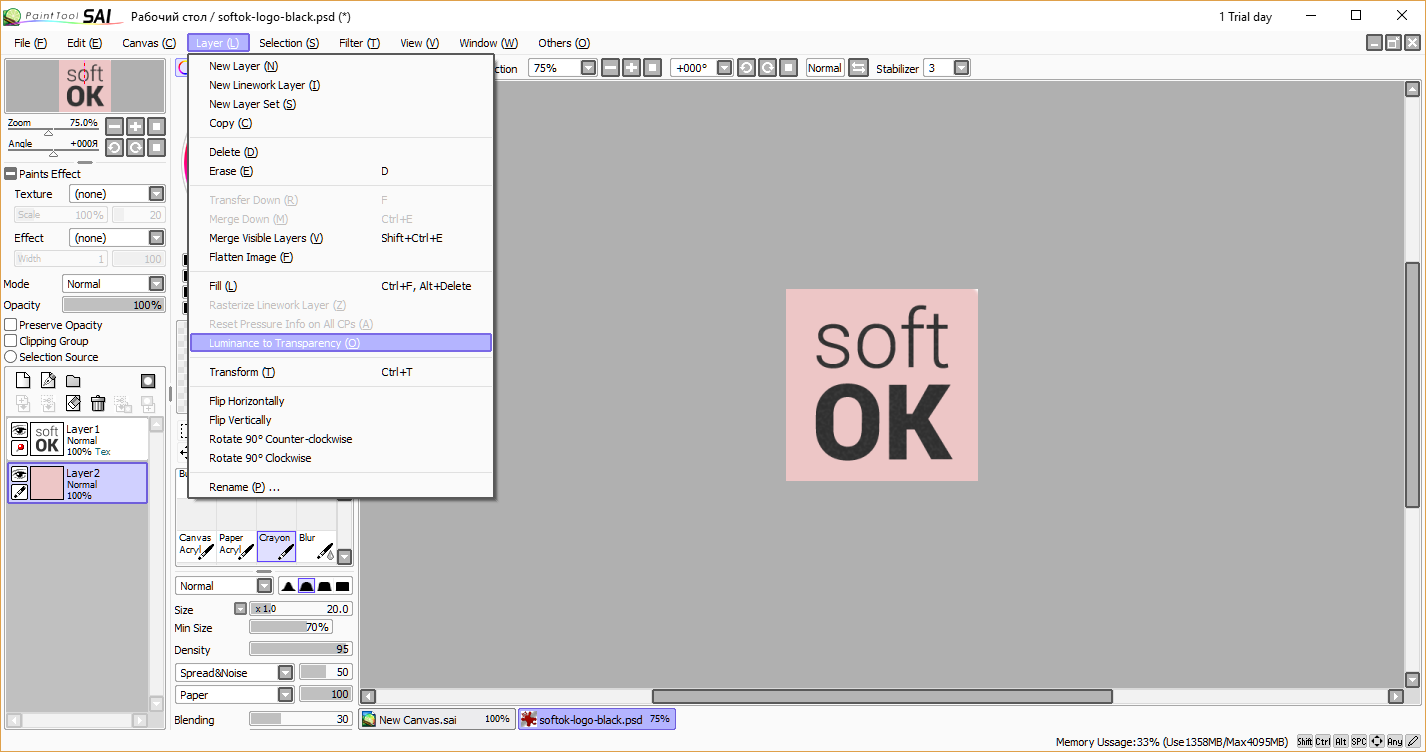The width and height of the screenshot is (1426, 752).
Task: Reset view angle in the navigator panel
Action: tap(156, 148)
